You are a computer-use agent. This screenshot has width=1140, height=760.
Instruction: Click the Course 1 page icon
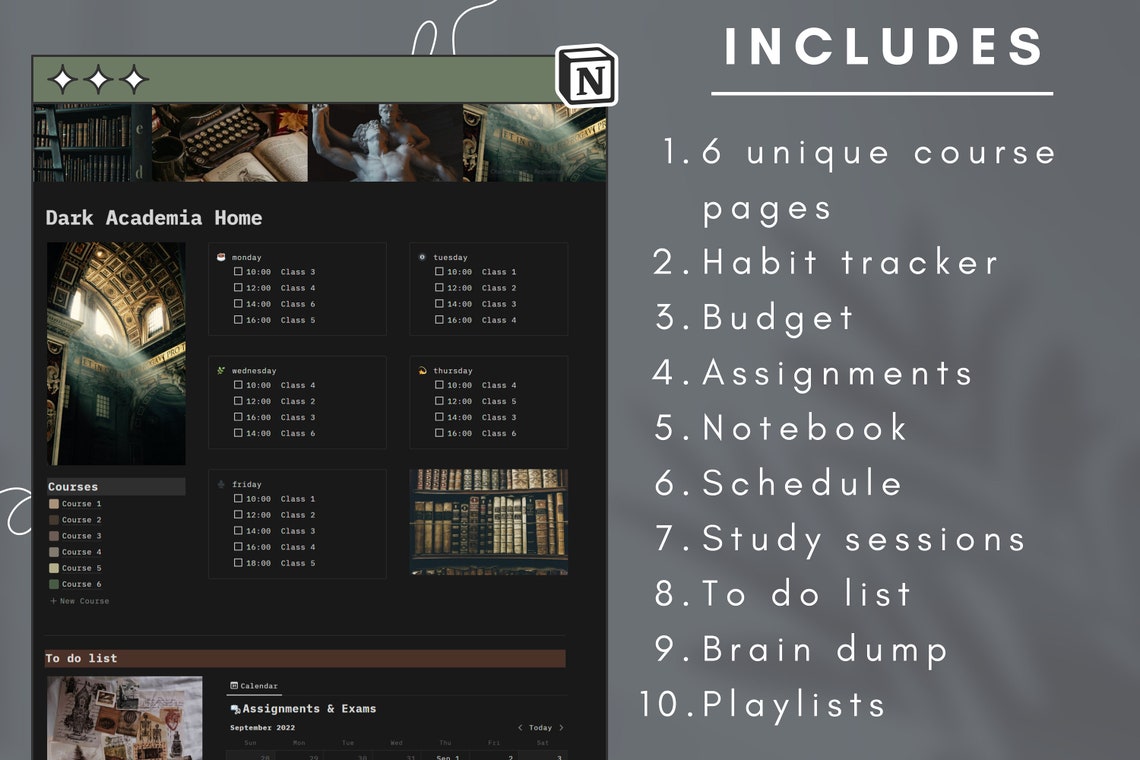pyautogui.click(x=54, y=503)
